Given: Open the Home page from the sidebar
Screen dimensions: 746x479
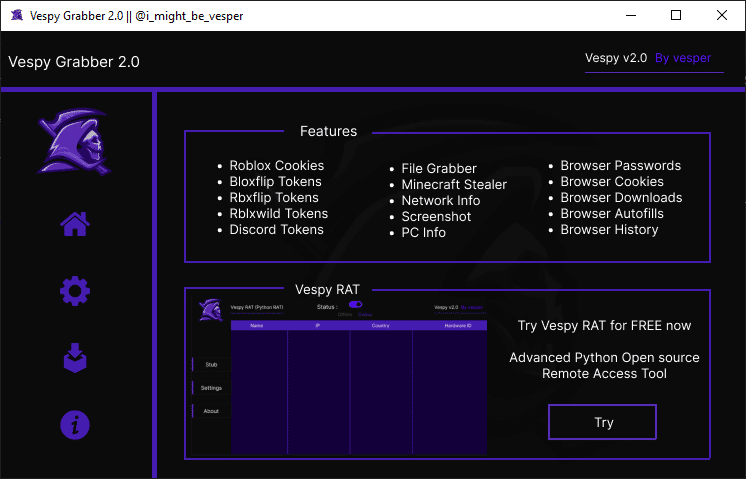Looking at the screenshot, I should [x=75, y=224].
